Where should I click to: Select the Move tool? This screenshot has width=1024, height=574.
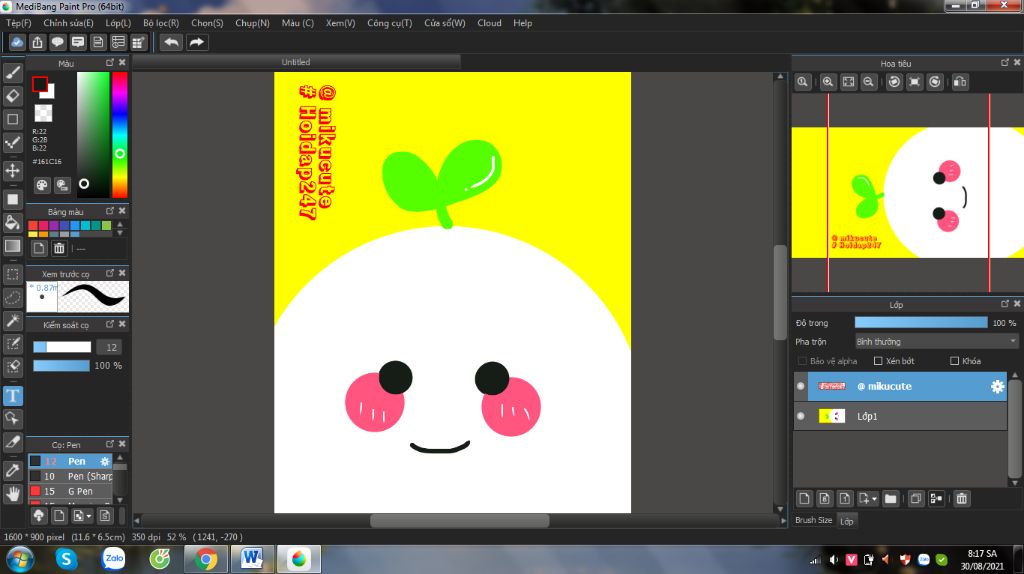point(13,171)
